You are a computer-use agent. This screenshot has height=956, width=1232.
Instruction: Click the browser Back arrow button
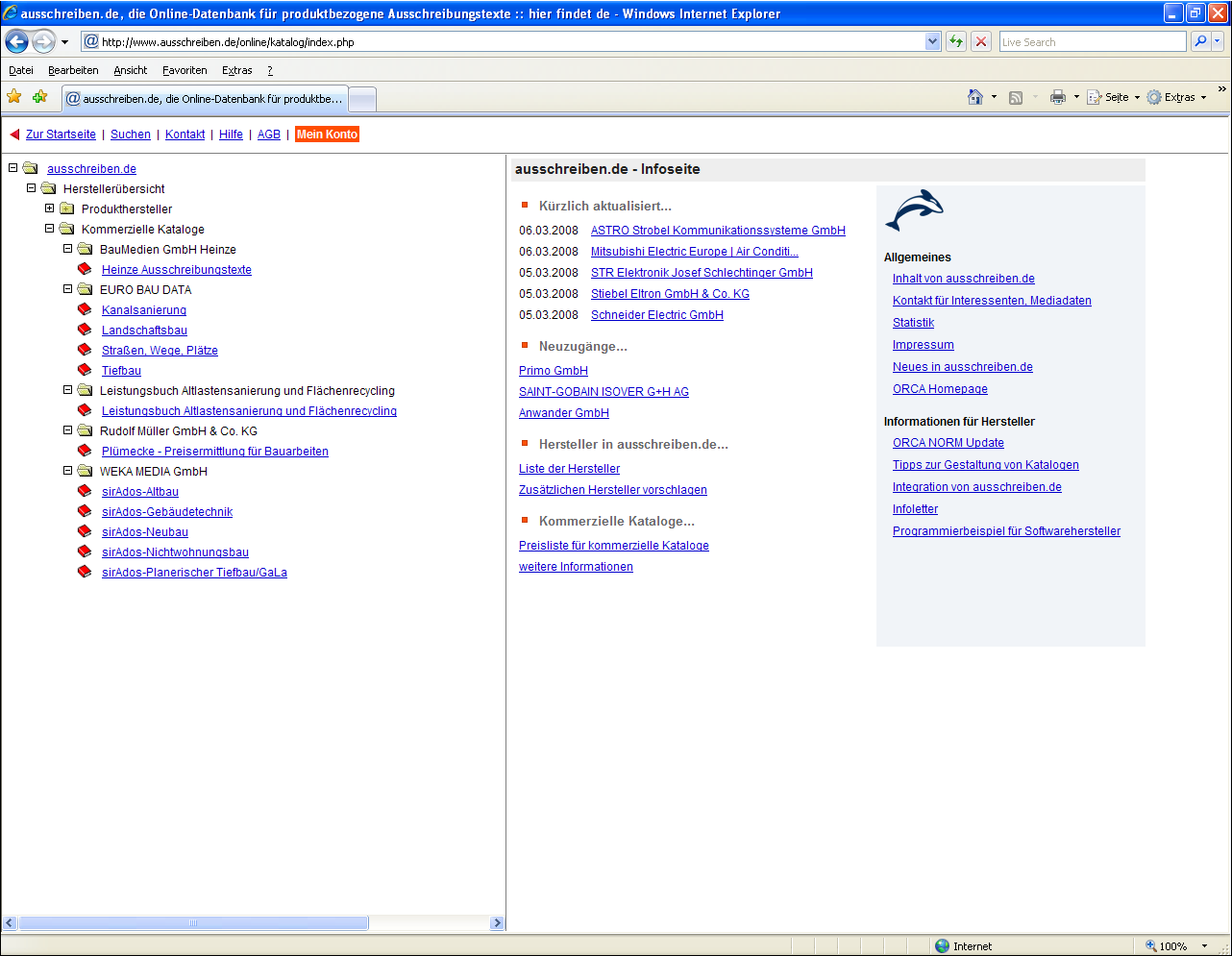tap(17, 41)
